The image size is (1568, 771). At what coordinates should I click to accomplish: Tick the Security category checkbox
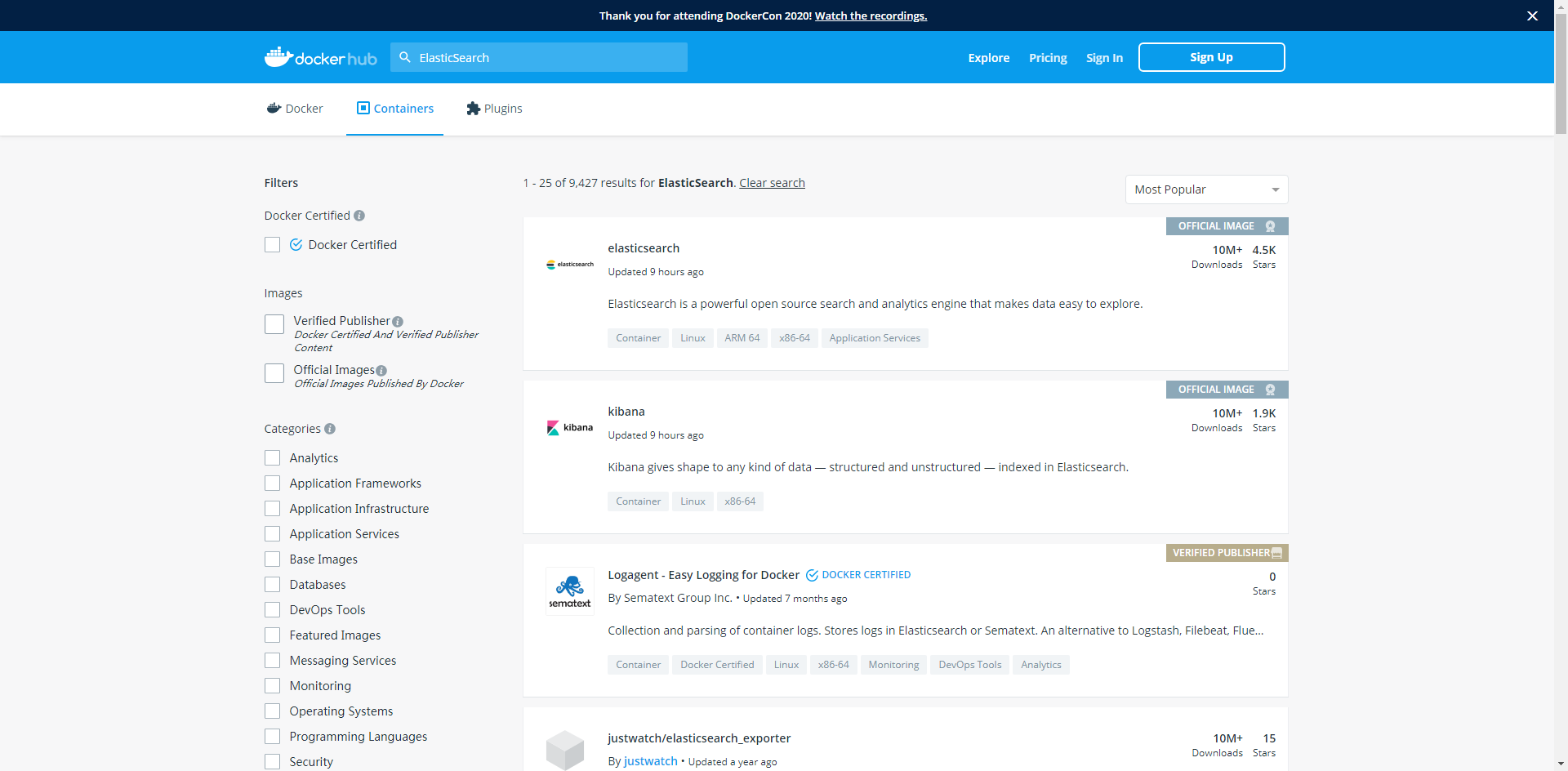(x=273, y=762)
